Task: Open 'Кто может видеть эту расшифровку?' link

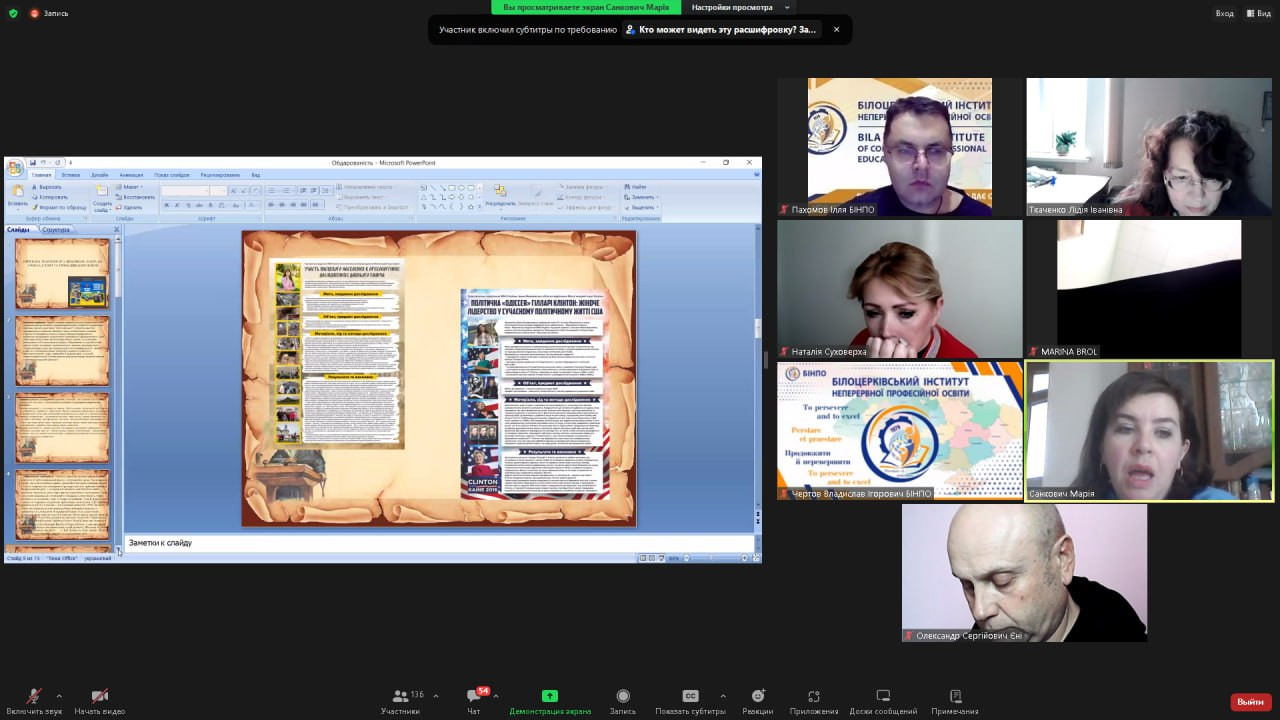Action: (x=721, y=29)
